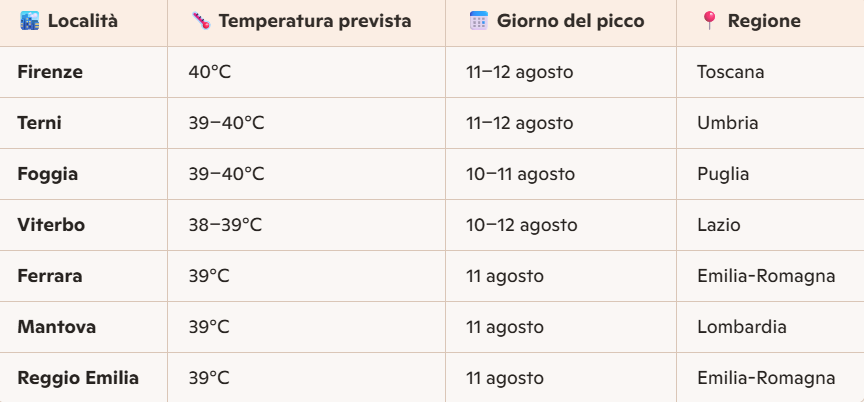864x402 pixels.
Task: Select the Toscana region cell
Action: [x=731, y=72]
